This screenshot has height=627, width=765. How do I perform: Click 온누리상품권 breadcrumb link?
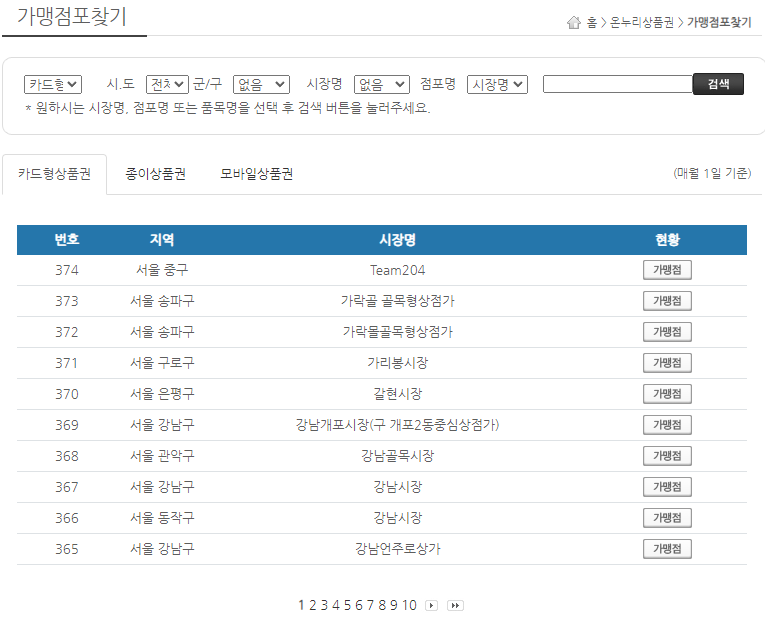click(x=642, y=22)
